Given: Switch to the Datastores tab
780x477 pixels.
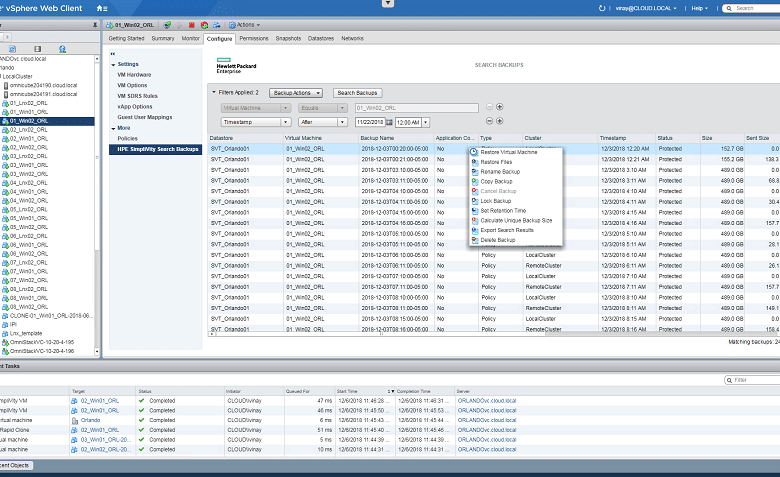Looking at the screenshot, I should pos(321,38).
